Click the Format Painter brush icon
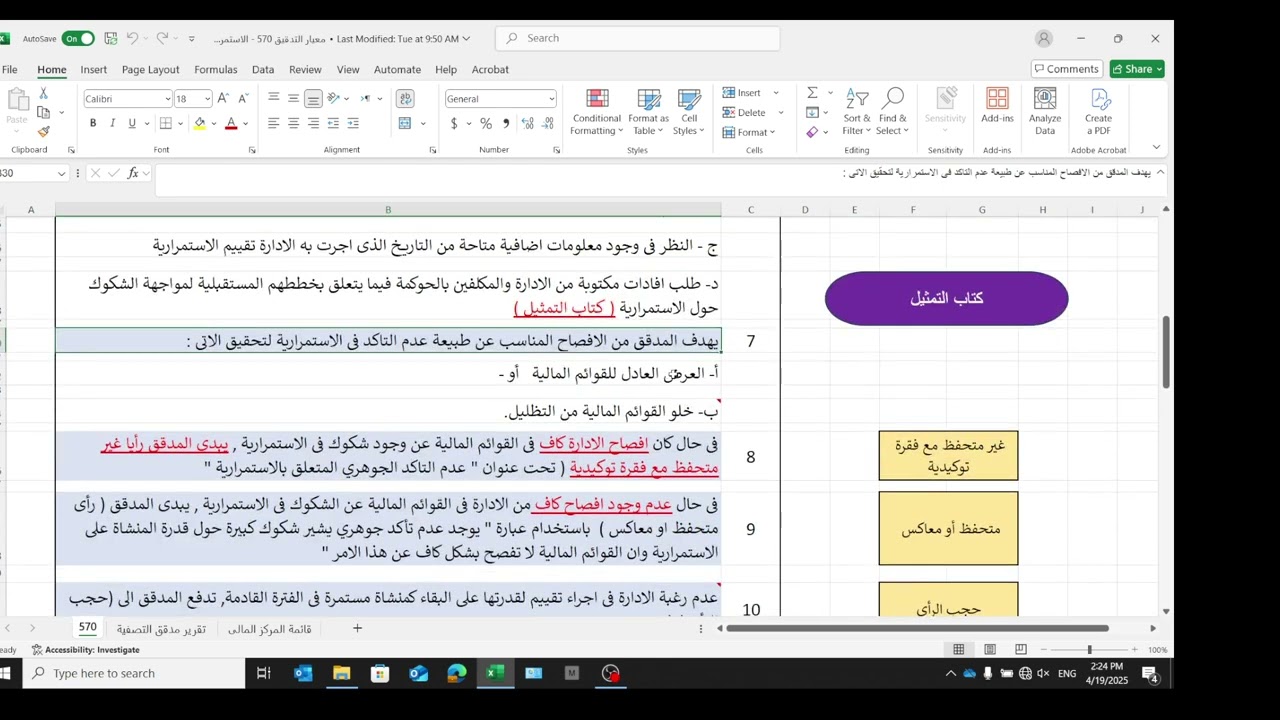This screenshot has height=720, width=1280. pos(43,131)
